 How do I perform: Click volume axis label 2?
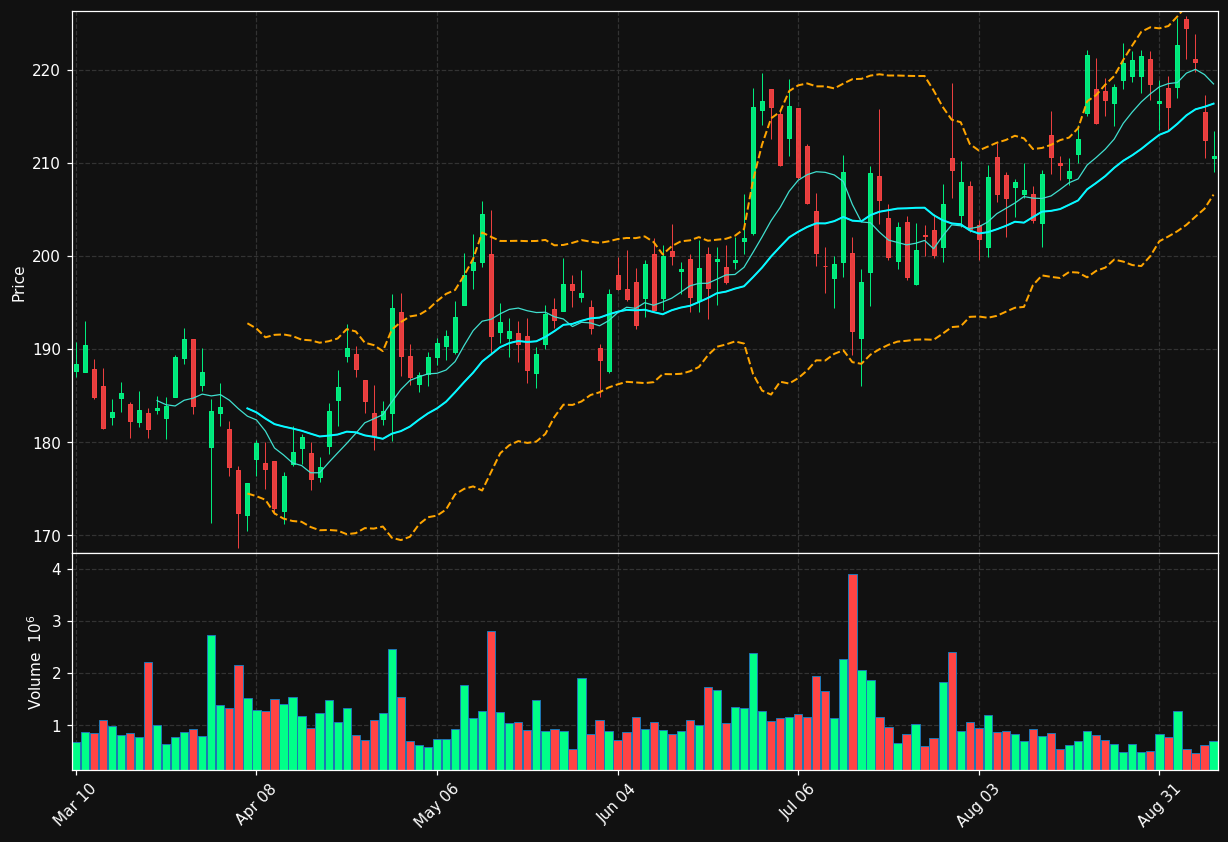pos(57,673)
